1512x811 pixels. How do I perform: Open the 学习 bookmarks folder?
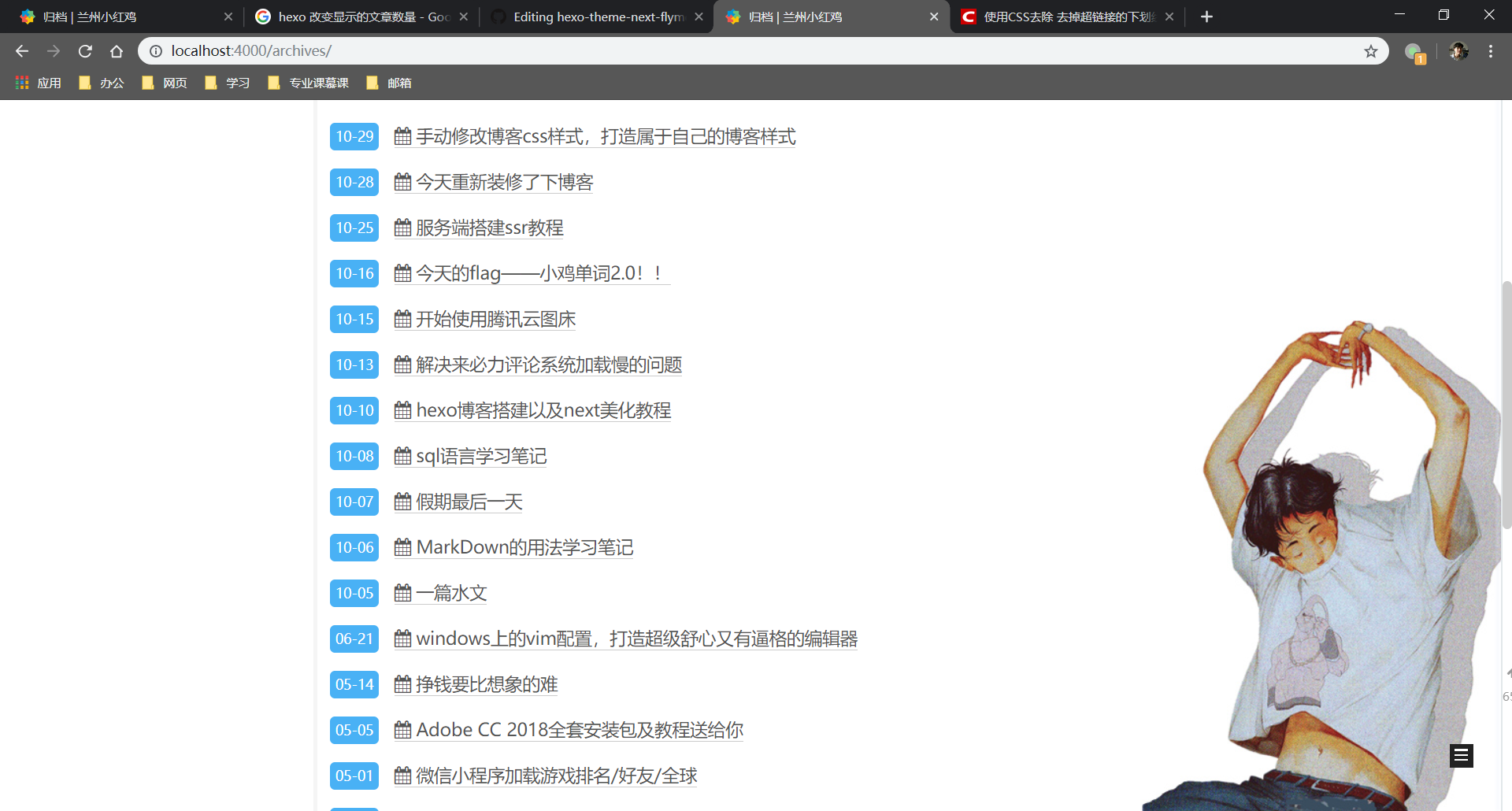point(228,83)
